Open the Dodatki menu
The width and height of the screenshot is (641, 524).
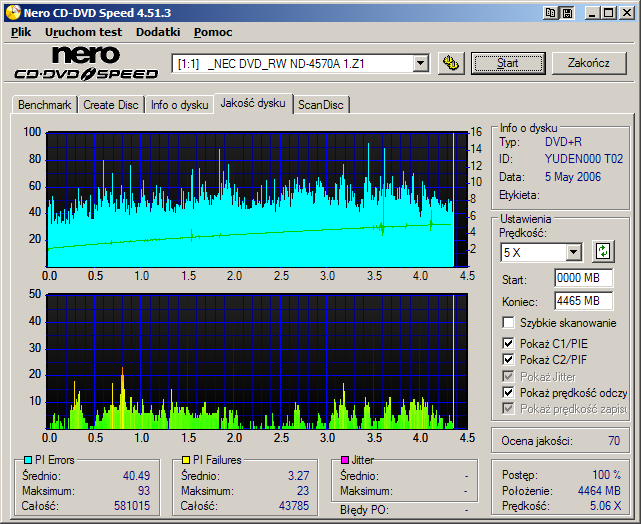158,32
